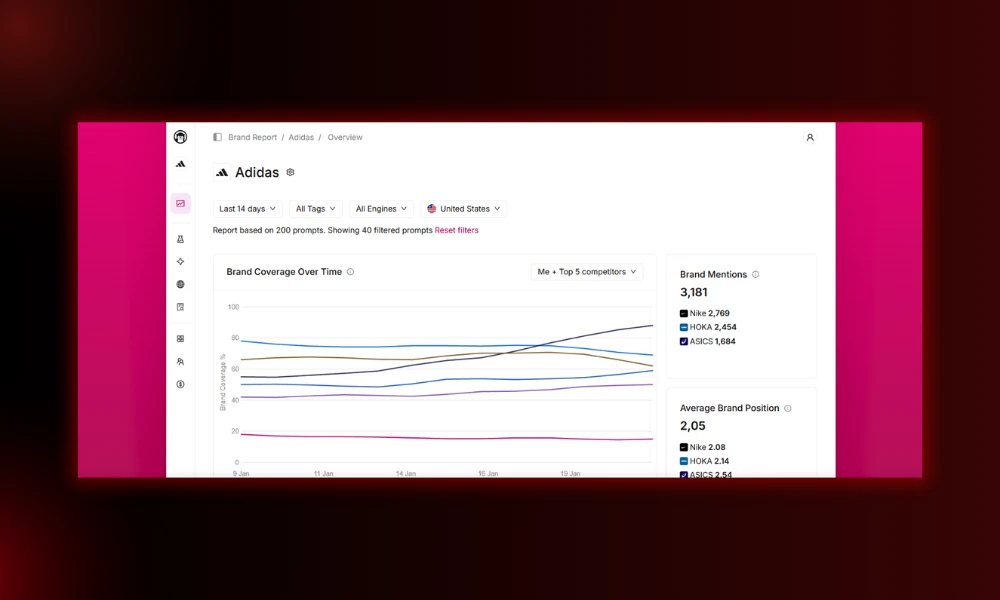Open the grid dashboard icon in the sidebar
Image resolution: width=1000 pixels, height=600 pixels.
(x=180, y=339)
